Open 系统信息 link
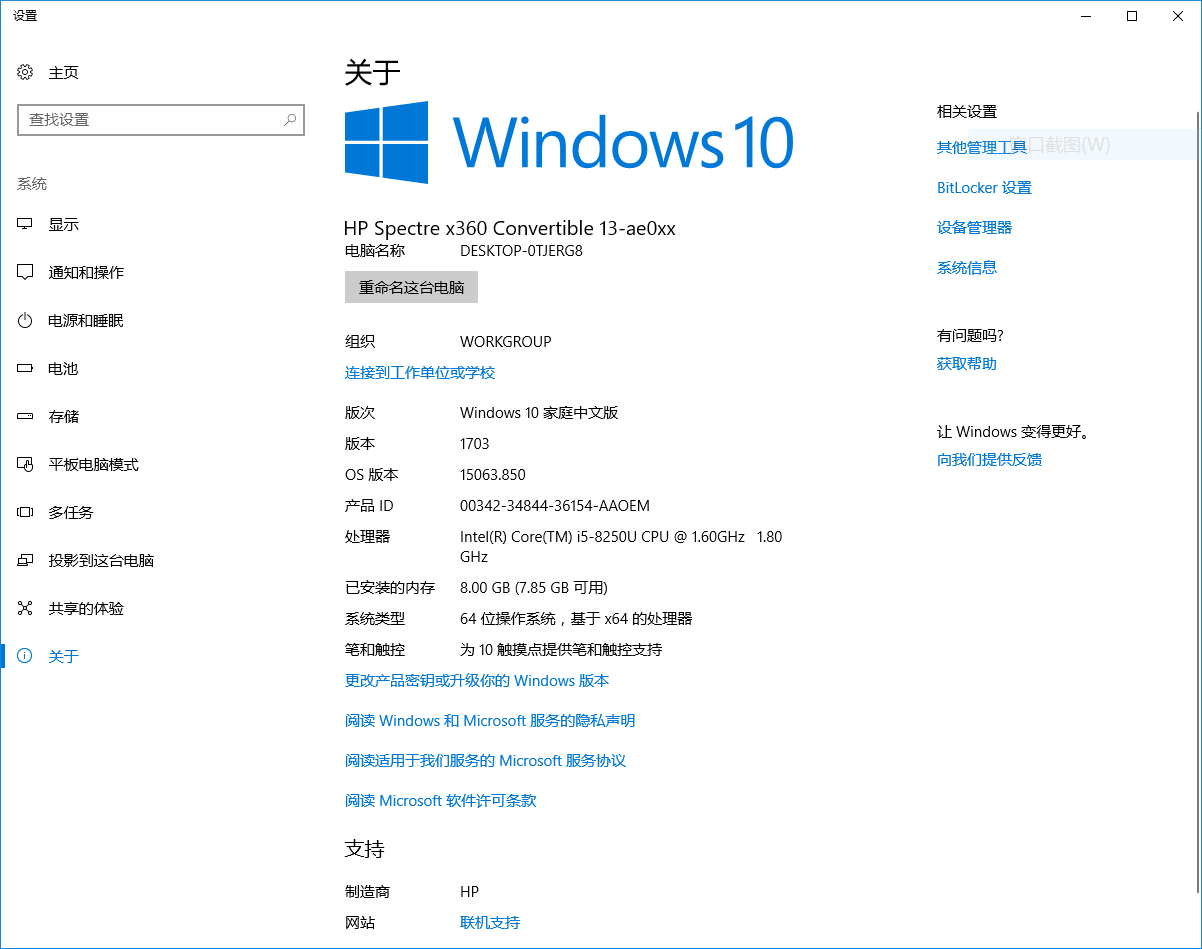 [x=967, y=267]
